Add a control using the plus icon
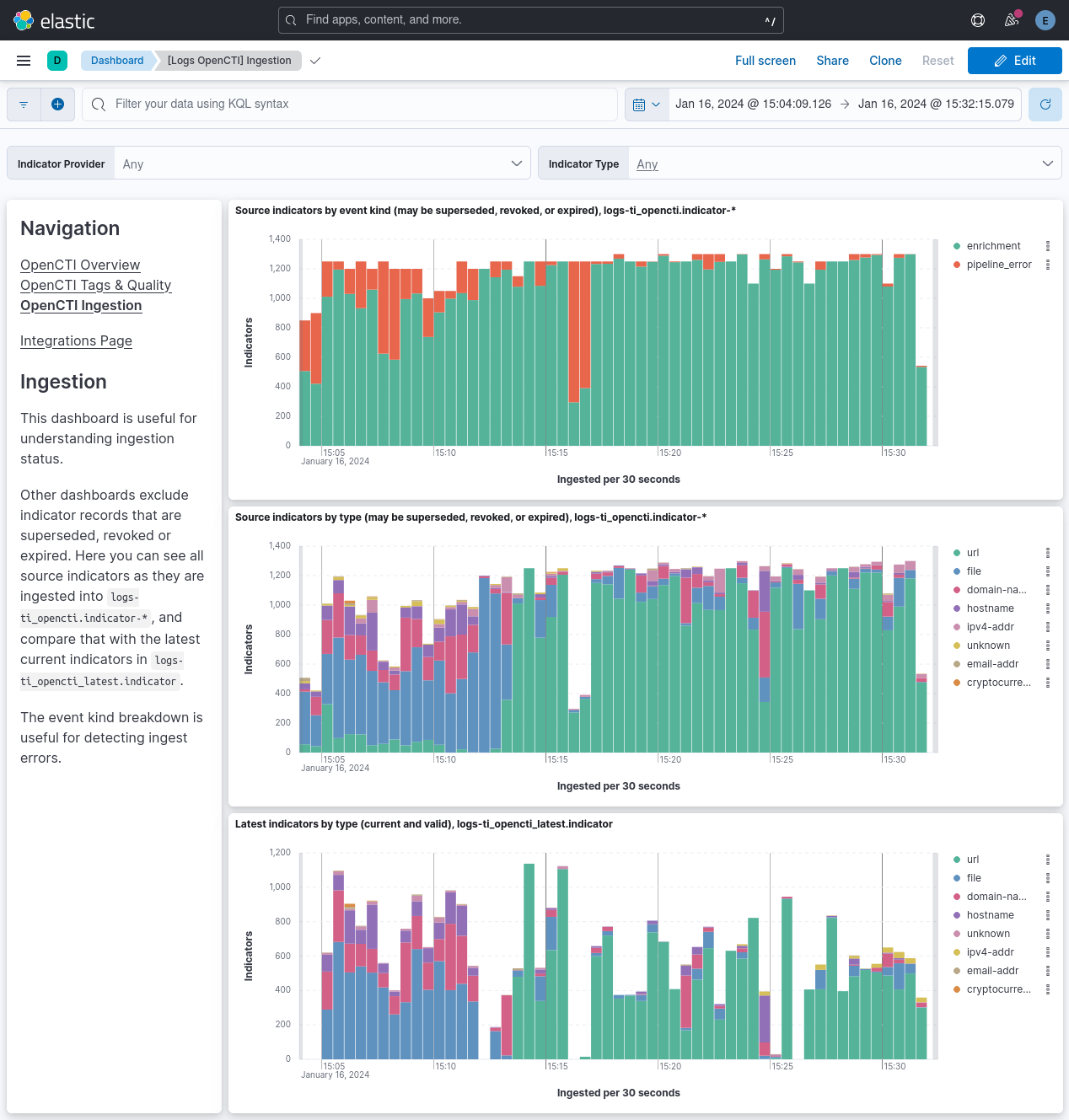This screenshot has height=1120, width=1069. [x=57, y=104]
